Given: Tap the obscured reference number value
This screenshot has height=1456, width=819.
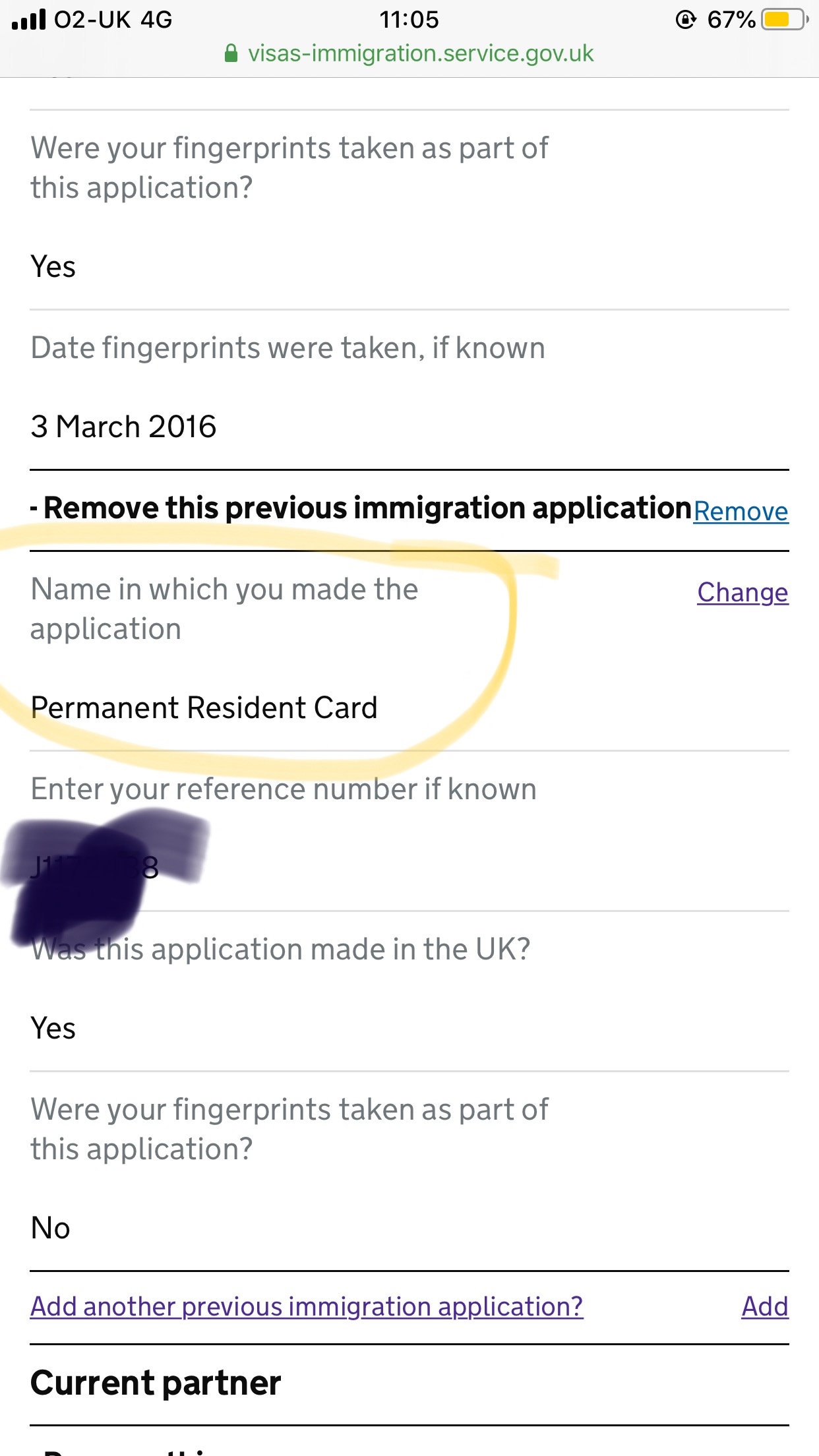Looking at the screenshot, I should point(96,867).
